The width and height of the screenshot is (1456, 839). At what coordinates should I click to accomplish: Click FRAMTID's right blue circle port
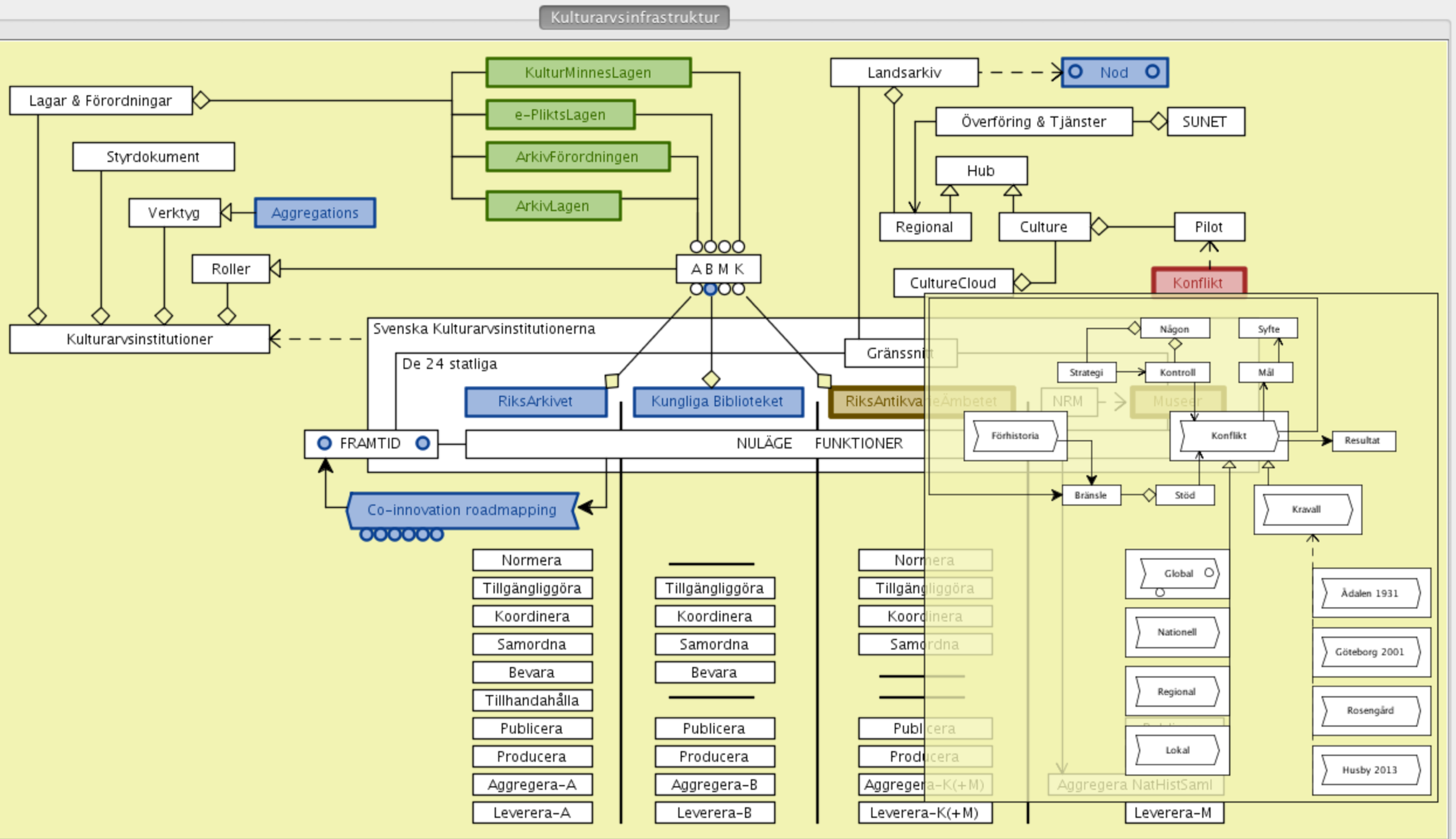tap(423, 443)
